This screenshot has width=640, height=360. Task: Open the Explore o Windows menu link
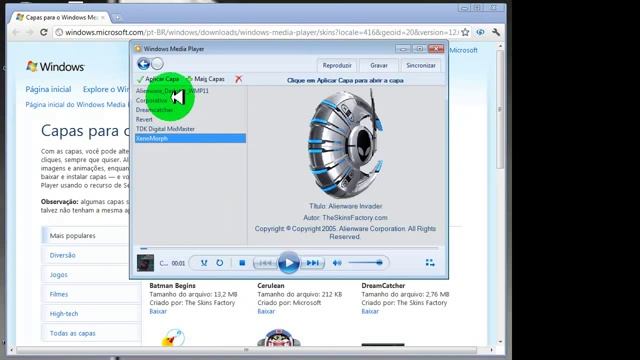[106, 89]
